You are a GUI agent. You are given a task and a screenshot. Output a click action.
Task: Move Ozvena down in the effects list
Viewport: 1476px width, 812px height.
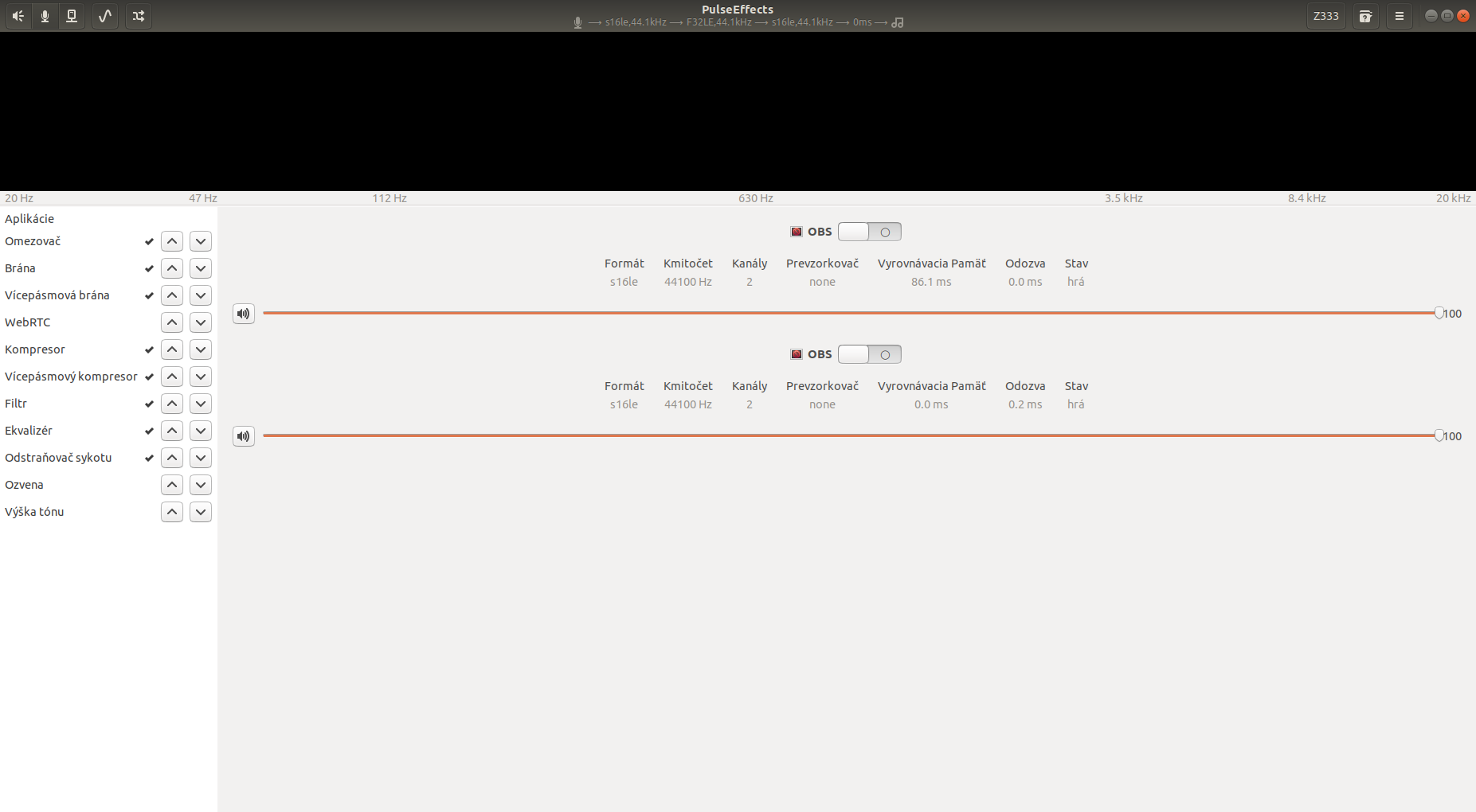pos(201,485)
